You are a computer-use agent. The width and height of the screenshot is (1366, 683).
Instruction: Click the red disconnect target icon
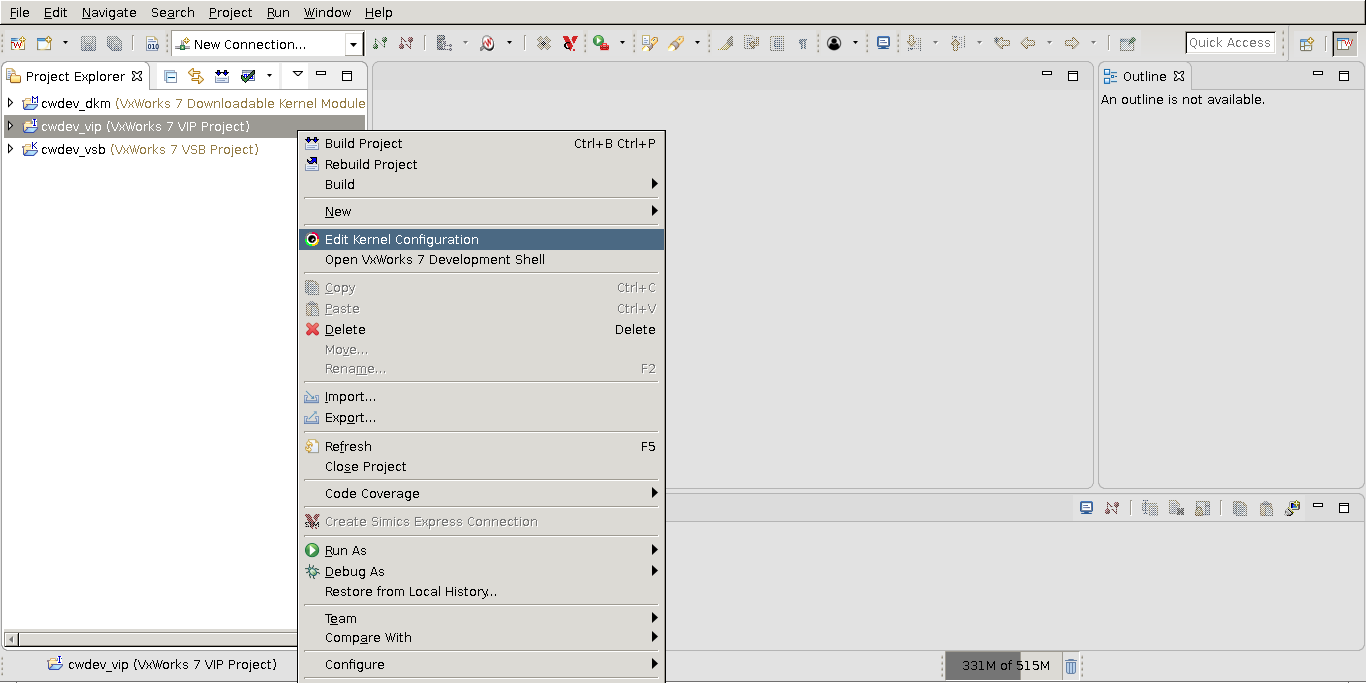tap(406, 43)
